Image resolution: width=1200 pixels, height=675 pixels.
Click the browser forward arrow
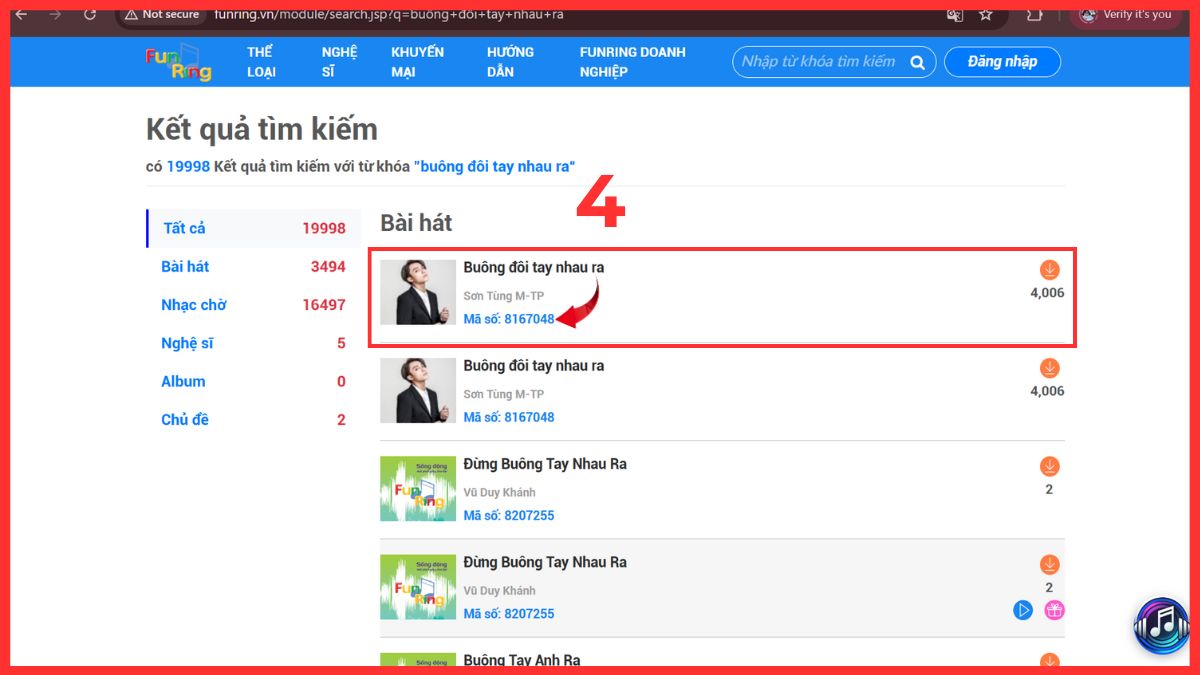click(55, 14)
